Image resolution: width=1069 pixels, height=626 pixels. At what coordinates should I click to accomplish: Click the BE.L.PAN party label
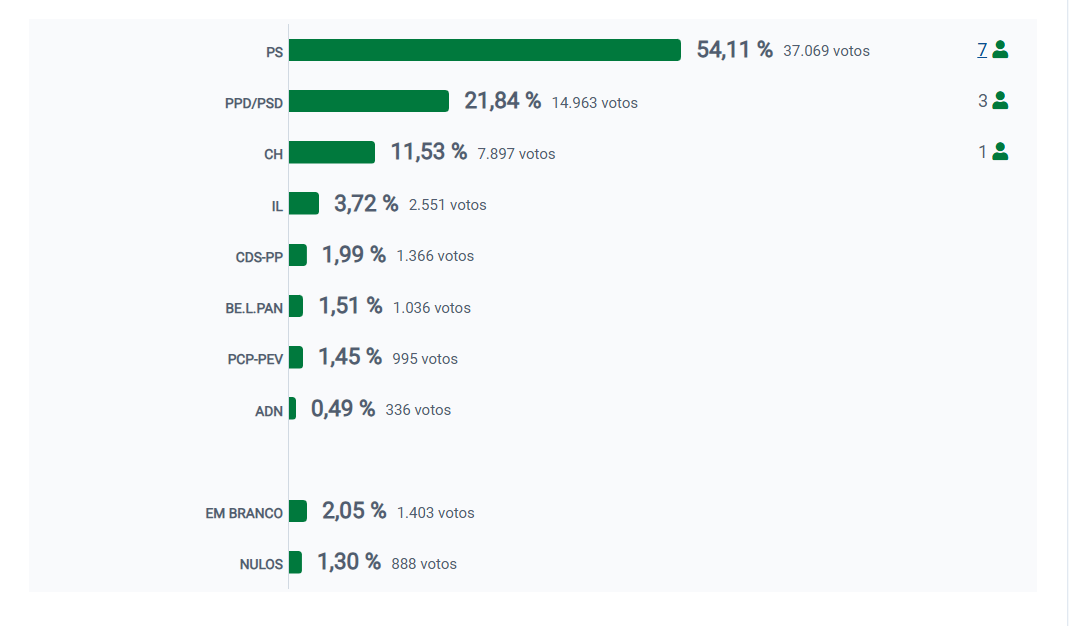pos(254,308)
